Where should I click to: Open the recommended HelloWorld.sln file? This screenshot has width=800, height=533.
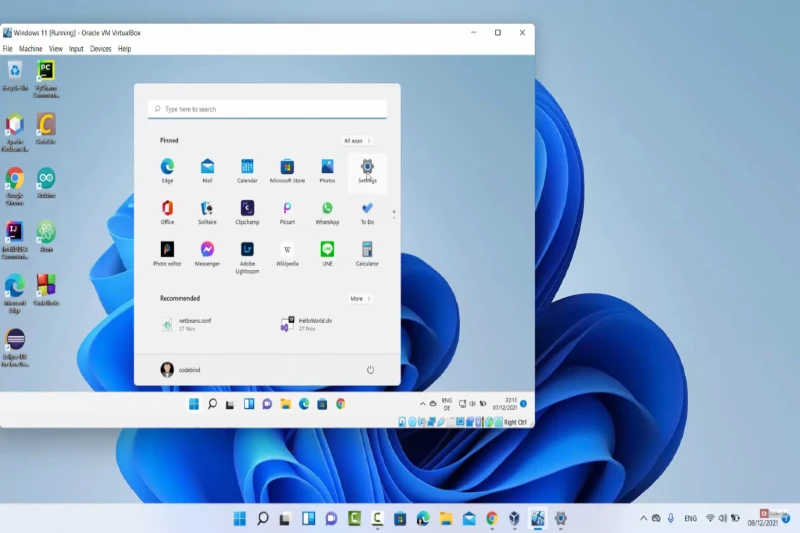[307, 324]
